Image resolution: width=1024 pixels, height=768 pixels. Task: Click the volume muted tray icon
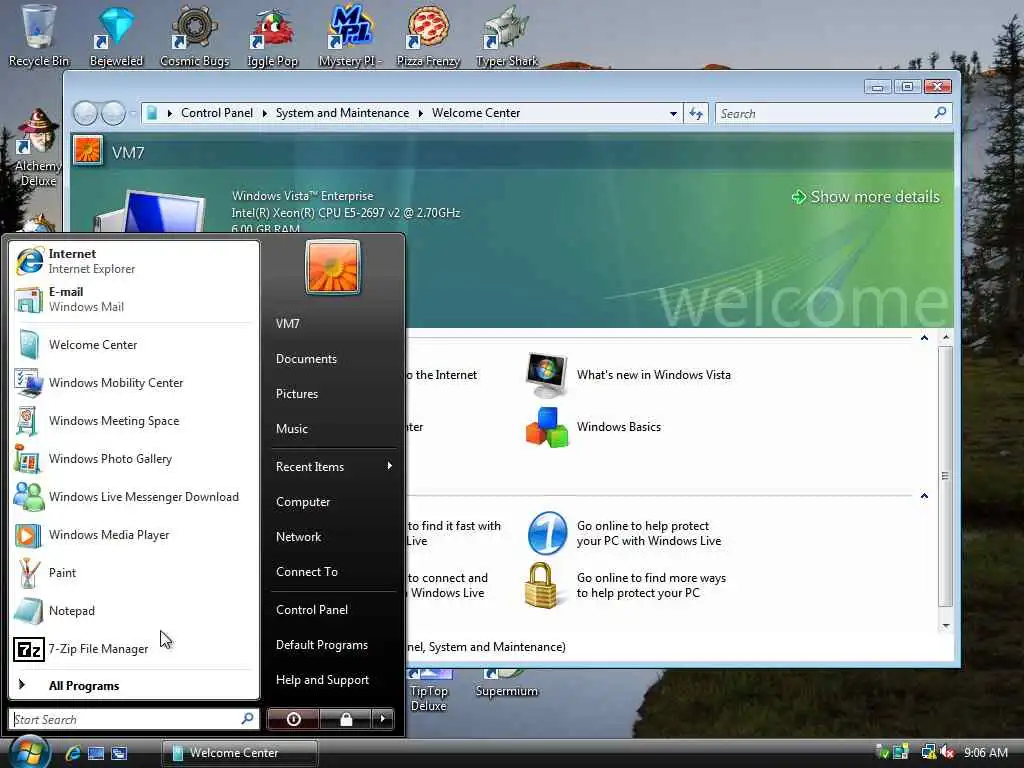(947, 752)
